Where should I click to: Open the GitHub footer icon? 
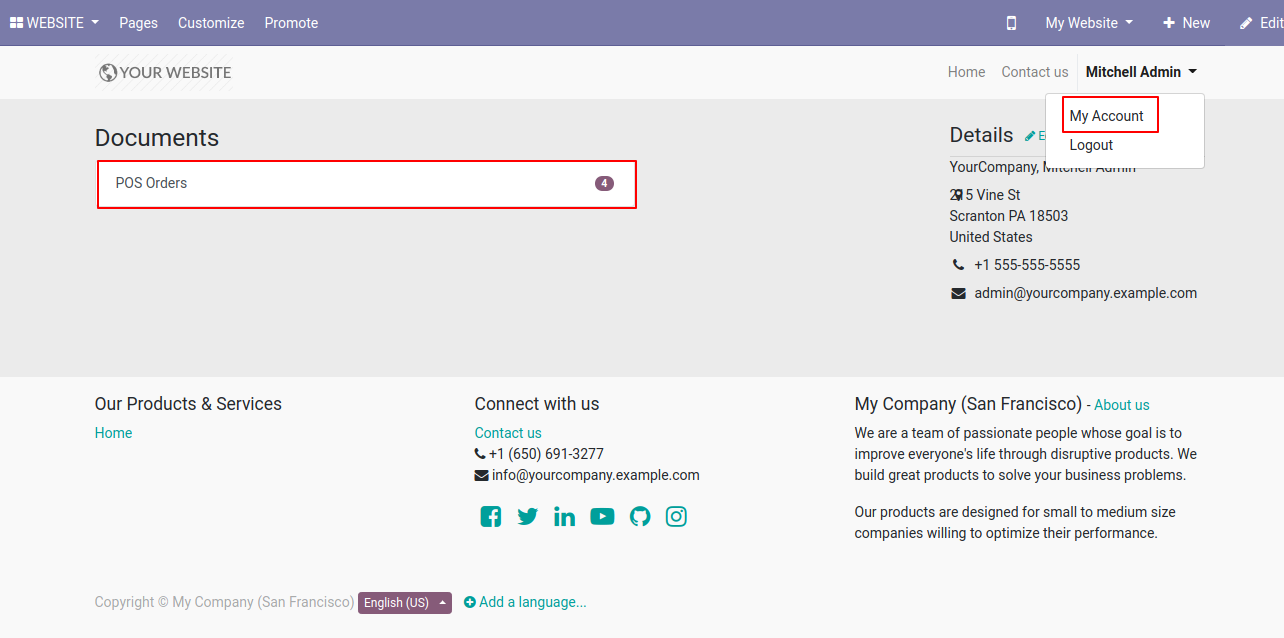click(x=640, y=517)
